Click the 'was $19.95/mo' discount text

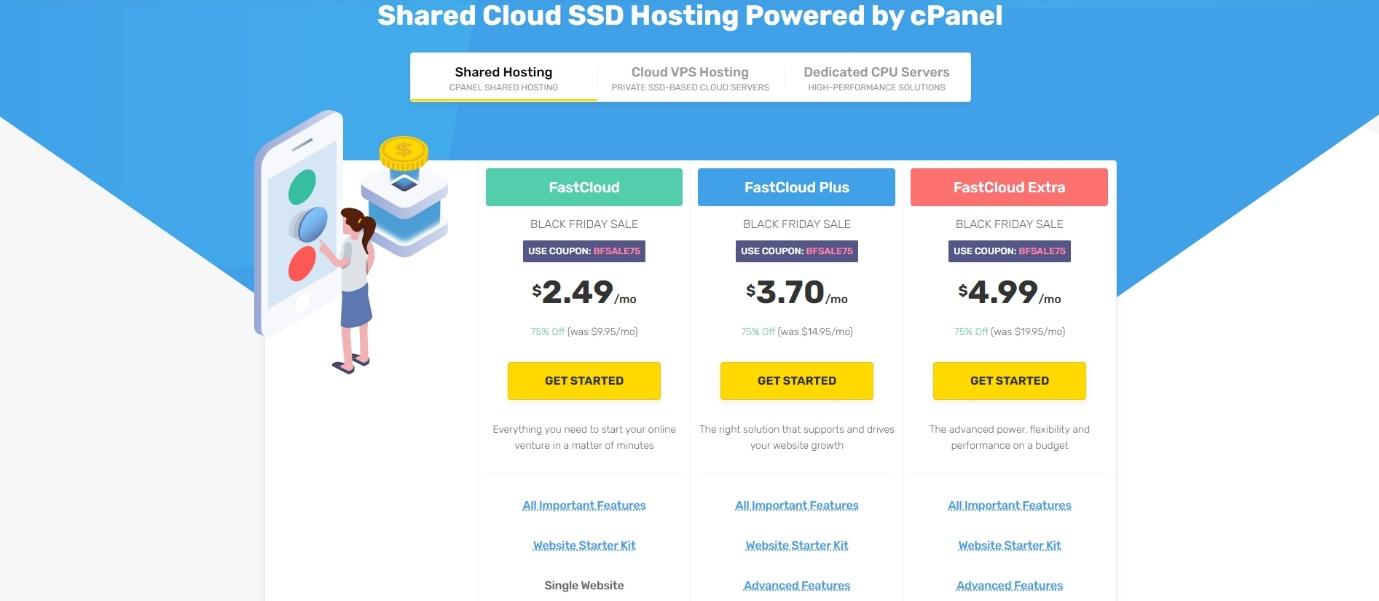click(1028, 332)
